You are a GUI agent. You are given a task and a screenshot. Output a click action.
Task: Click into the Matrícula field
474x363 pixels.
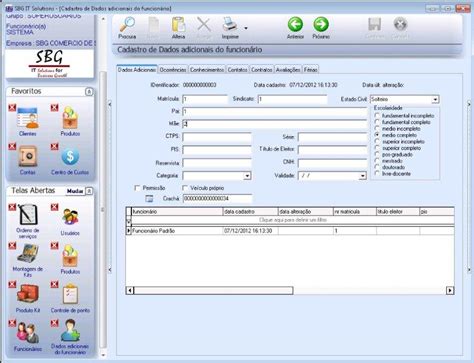(205, 99)
